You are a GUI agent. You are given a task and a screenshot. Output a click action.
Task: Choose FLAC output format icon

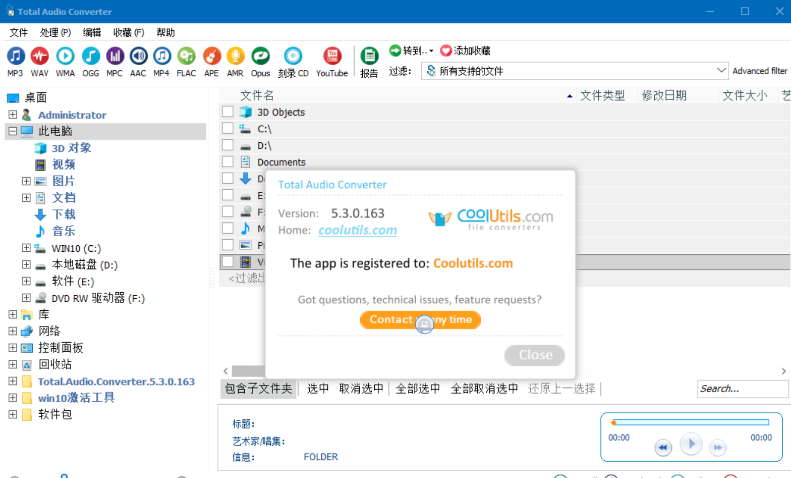coord(186,56)
